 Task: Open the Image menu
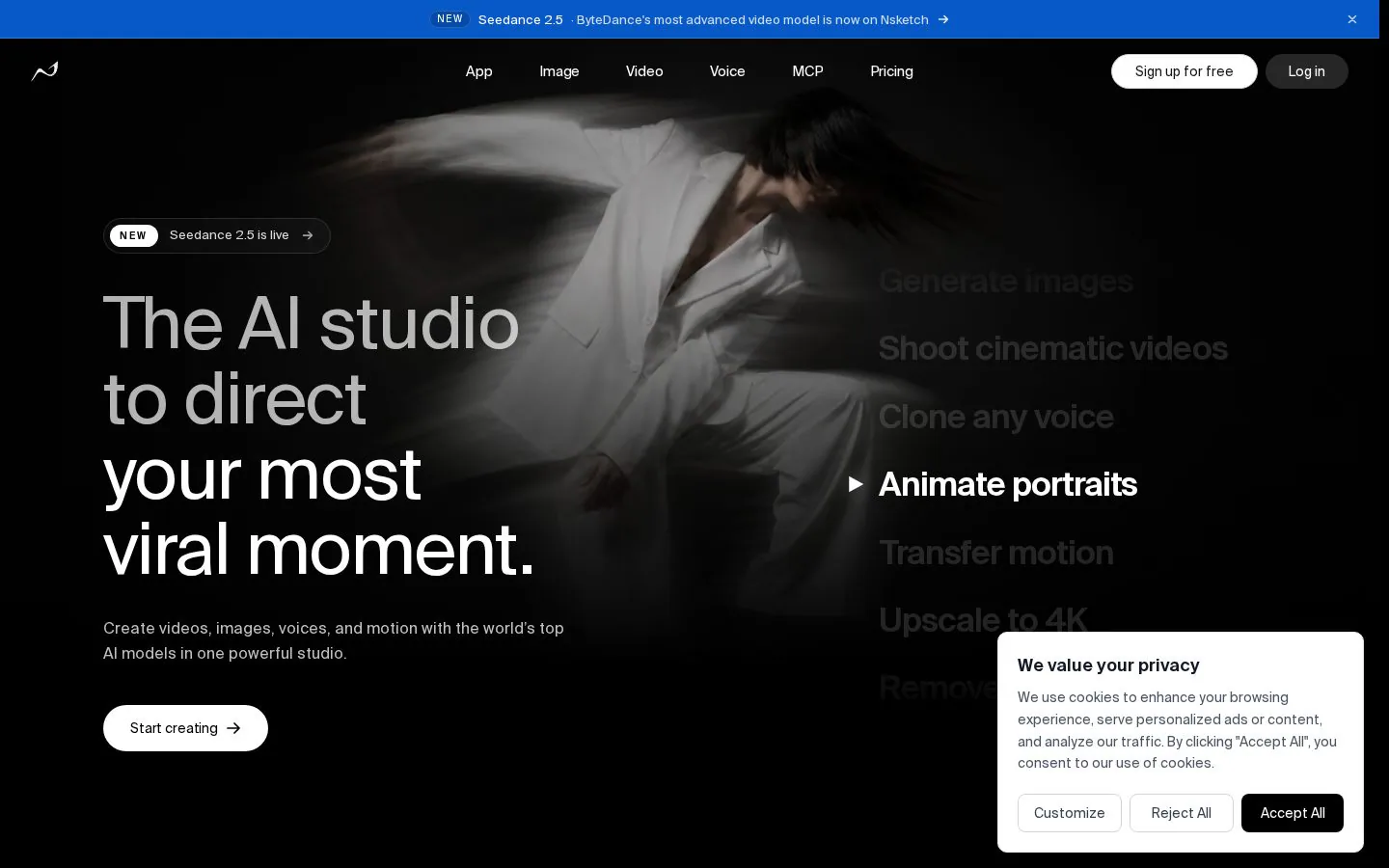559,71
